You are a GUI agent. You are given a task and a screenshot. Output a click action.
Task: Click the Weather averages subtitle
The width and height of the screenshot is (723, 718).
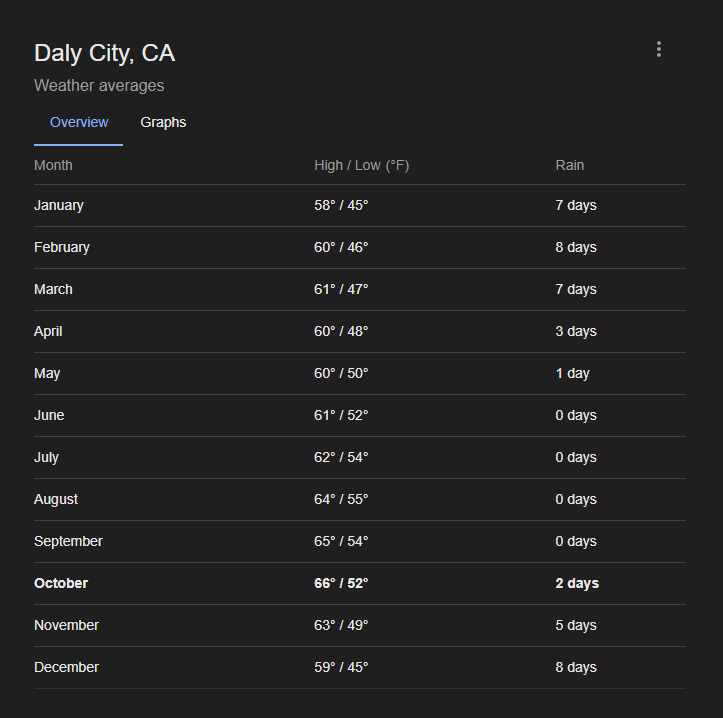tap(99, 86)
